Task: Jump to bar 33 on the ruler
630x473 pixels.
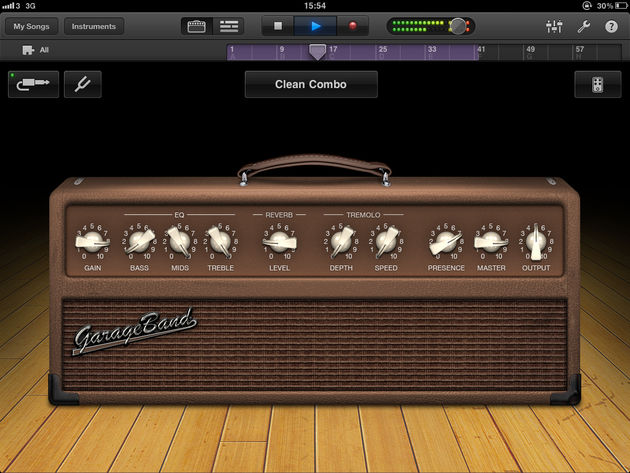Action: 432,49
